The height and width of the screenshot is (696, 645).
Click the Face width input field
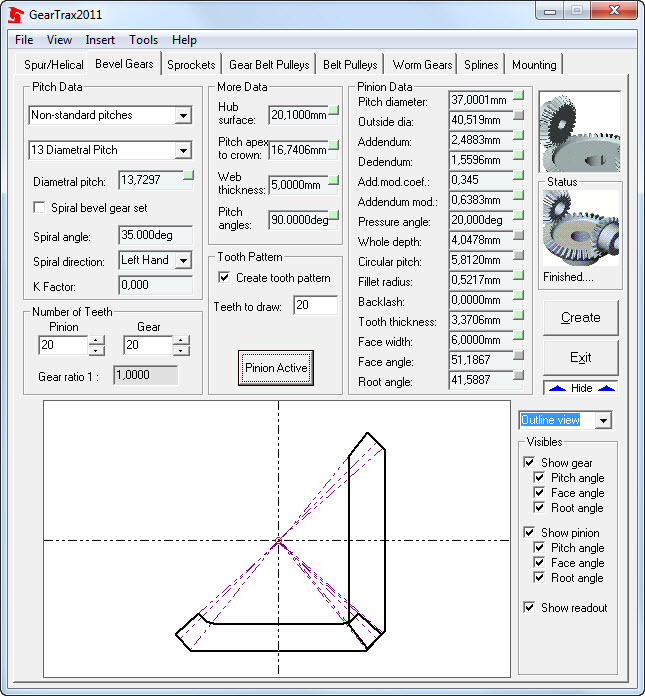pyautogui.click(x=481, y=340)
